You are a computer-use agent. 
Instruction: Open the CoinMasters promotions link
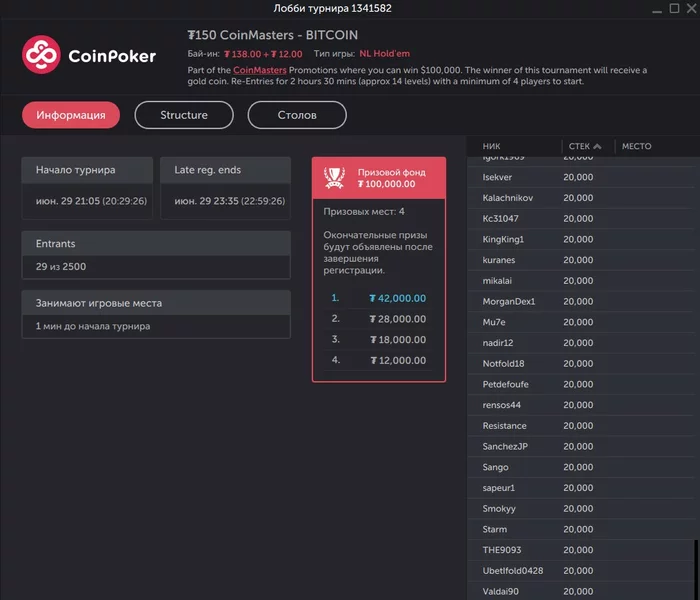tap(260, 70)
